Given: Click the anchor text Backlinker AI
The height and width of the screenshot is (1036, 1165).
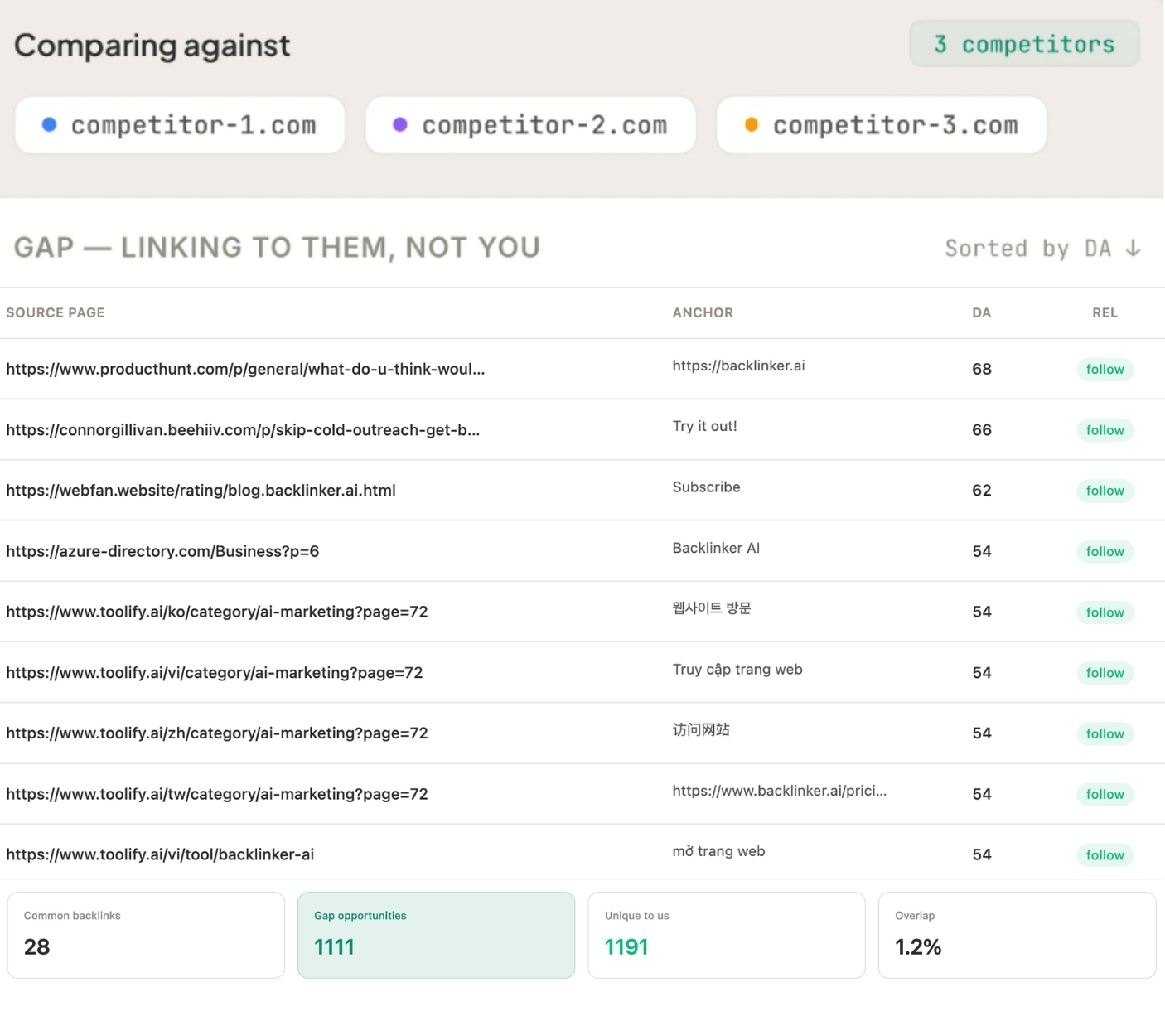Looking at the screenshot, I should click(x=716, y=548).
